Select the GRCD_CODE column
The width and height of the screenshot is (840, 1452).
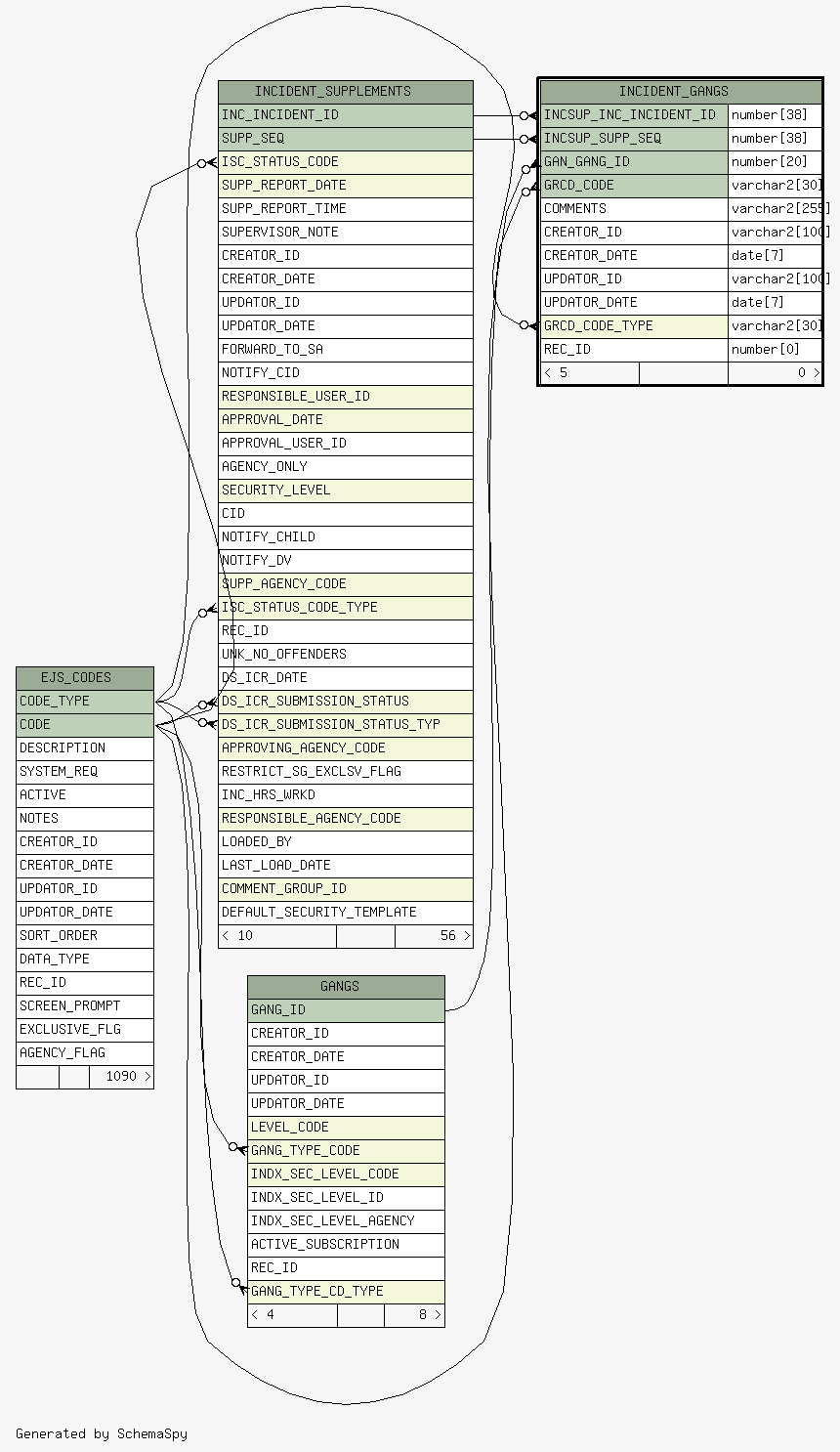(x=634, y=186)
